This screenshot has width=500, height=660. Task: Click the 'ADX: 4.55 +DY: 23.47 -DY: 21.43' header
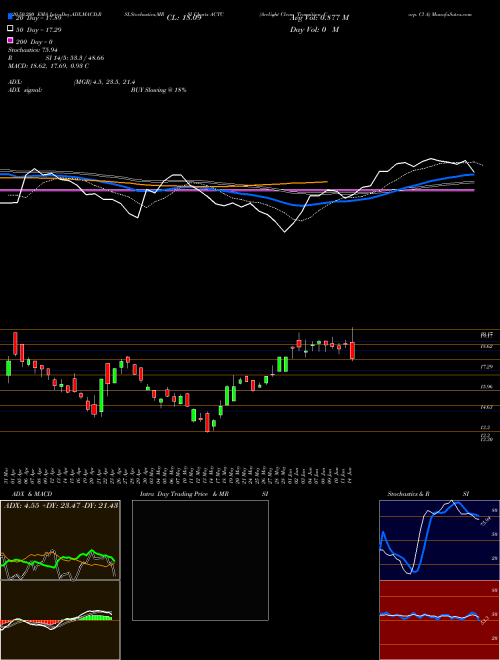tap(61, 505)
